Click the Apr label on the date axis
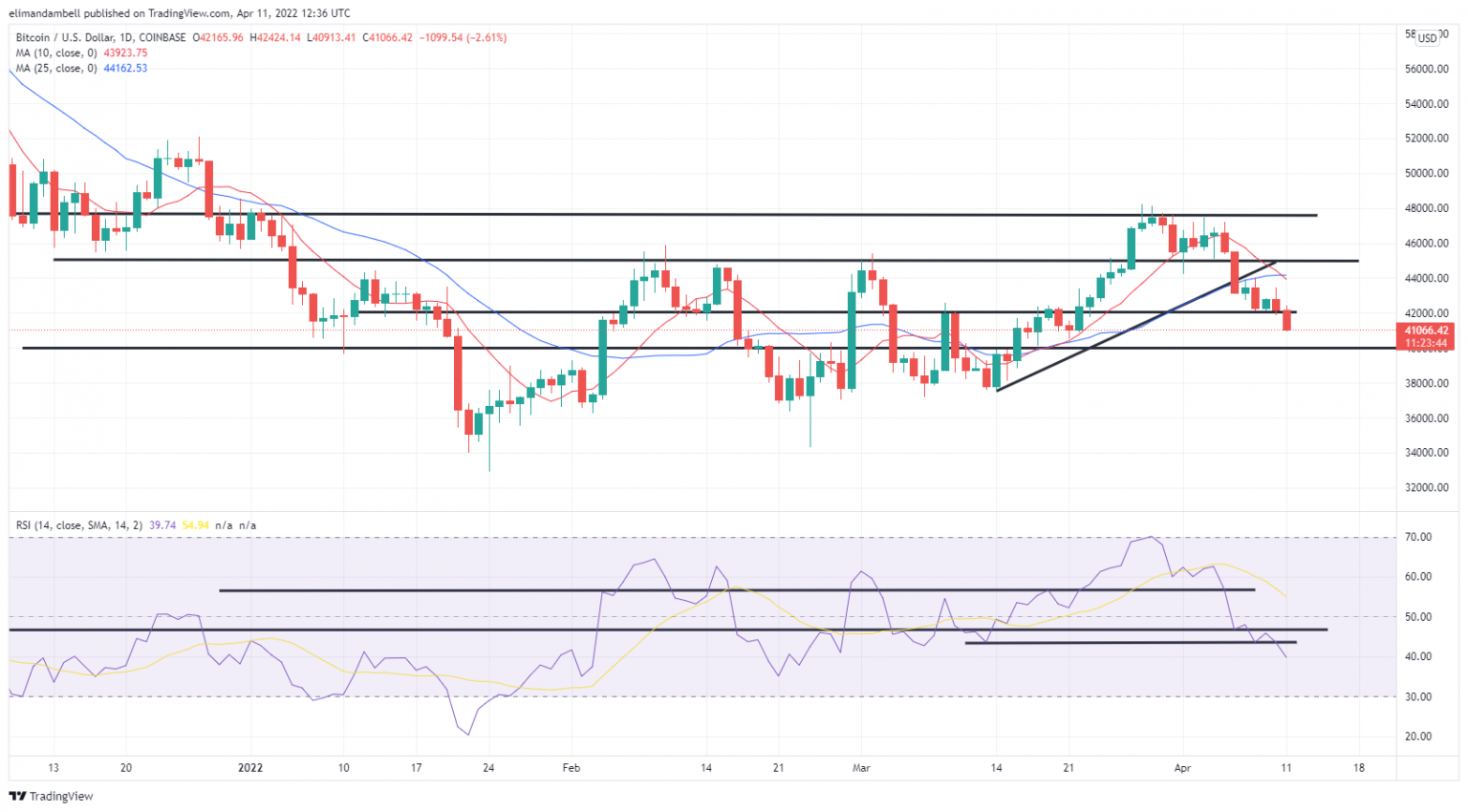Image resolution: width=1468 pixels, height=812 pixels. [1182, 768]
